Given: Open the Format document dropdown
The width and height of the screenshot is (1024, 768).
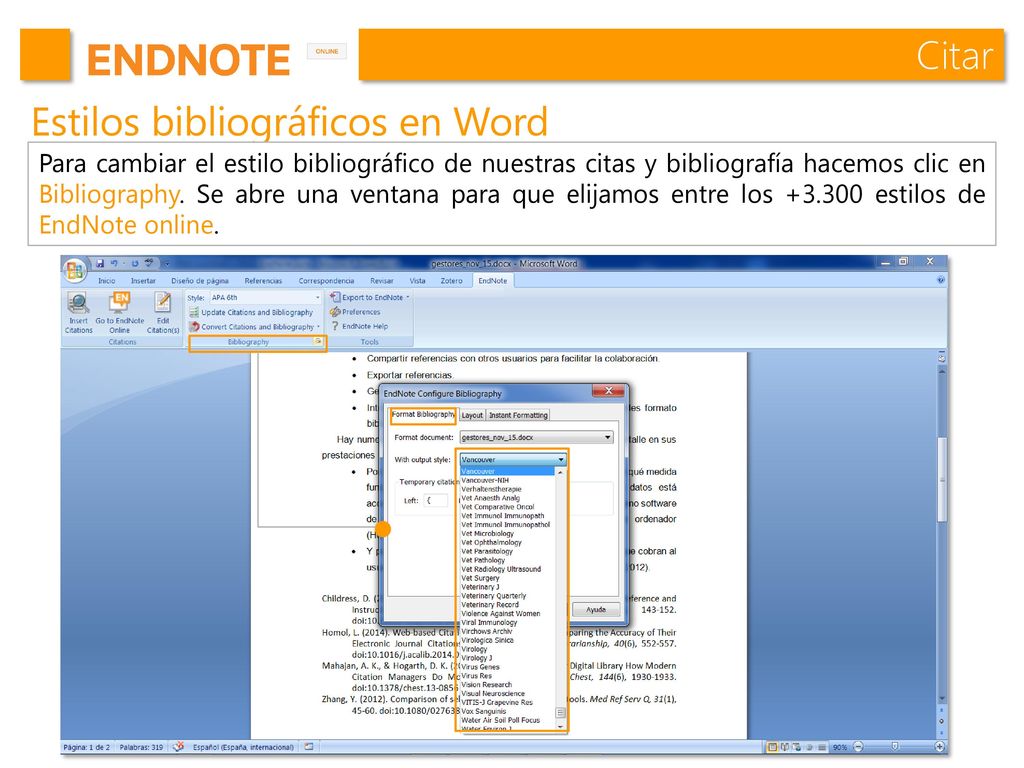Looking at the screenshot, I should (536, 438).
